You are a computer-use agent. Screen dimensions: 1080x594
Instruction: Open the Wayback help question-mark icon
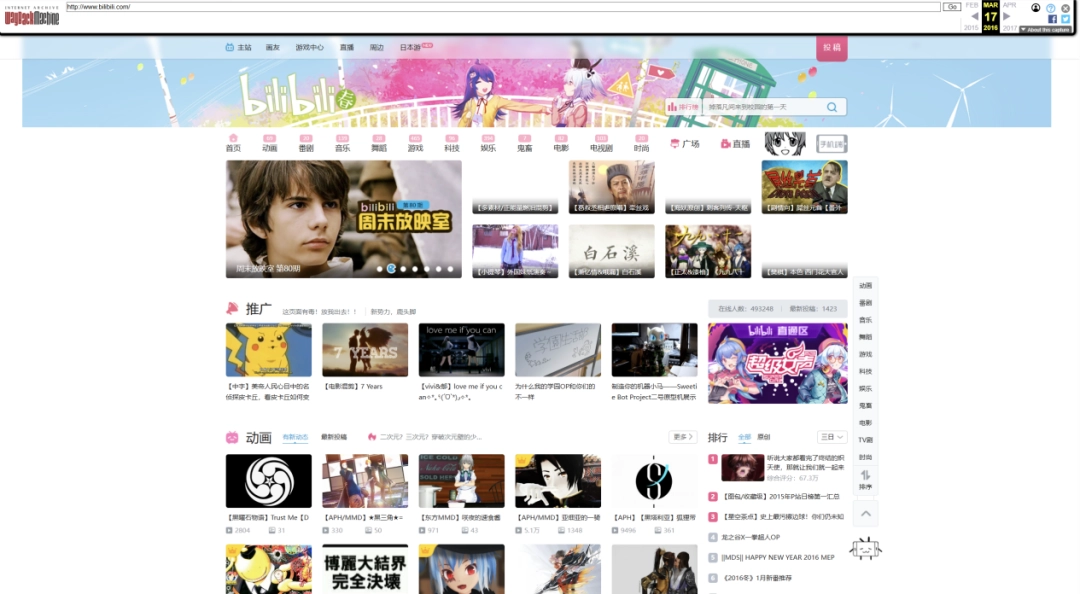(x=1050, y=8)
